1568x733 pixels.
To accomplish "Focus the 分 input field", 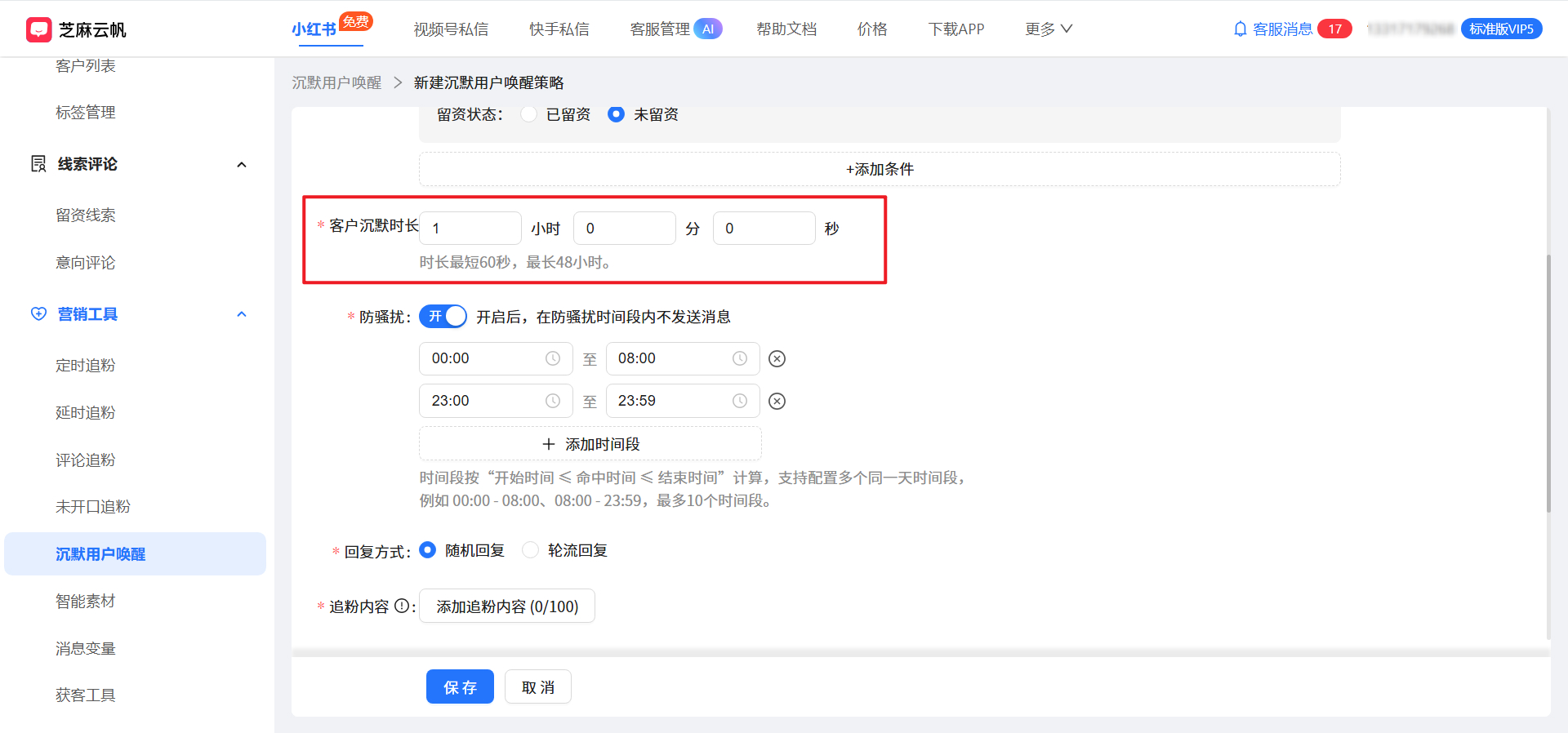I will [x=625, y=228].
